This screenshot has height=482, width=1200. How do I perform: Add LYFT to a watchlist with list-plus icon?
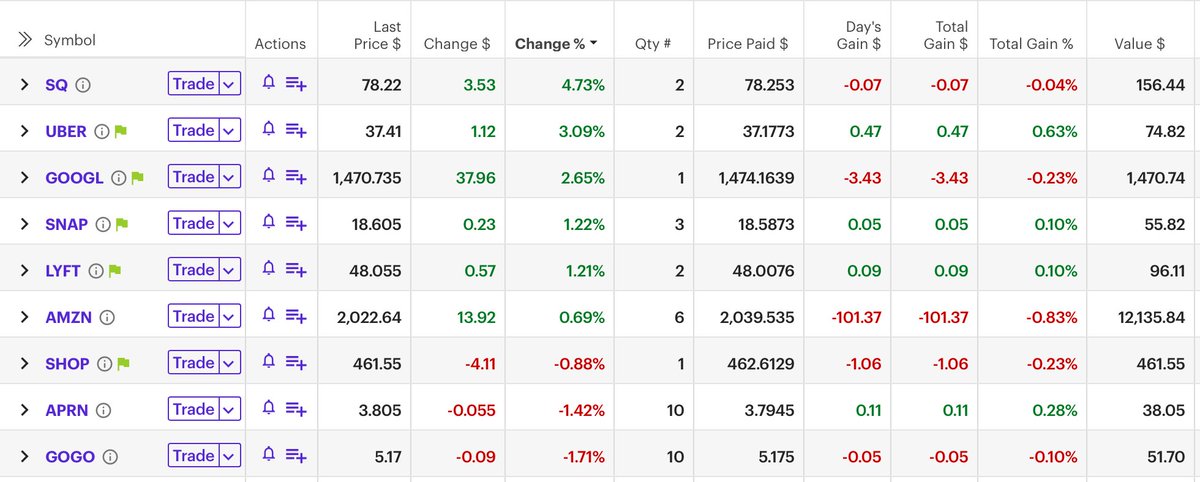click(x=296, y=270)
